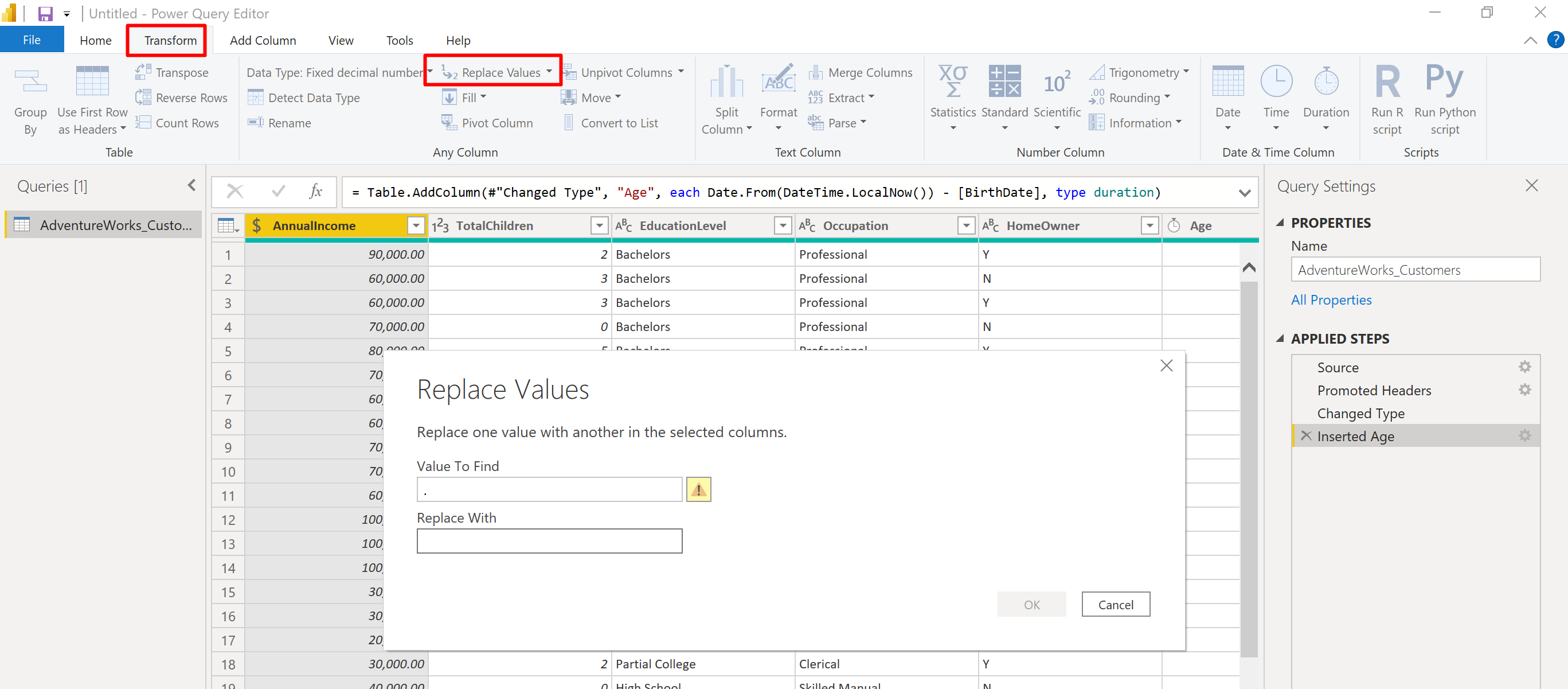The image size is (1568, 689).
Task: Close the Replace Values dialog
Action: coord(1166,365)
